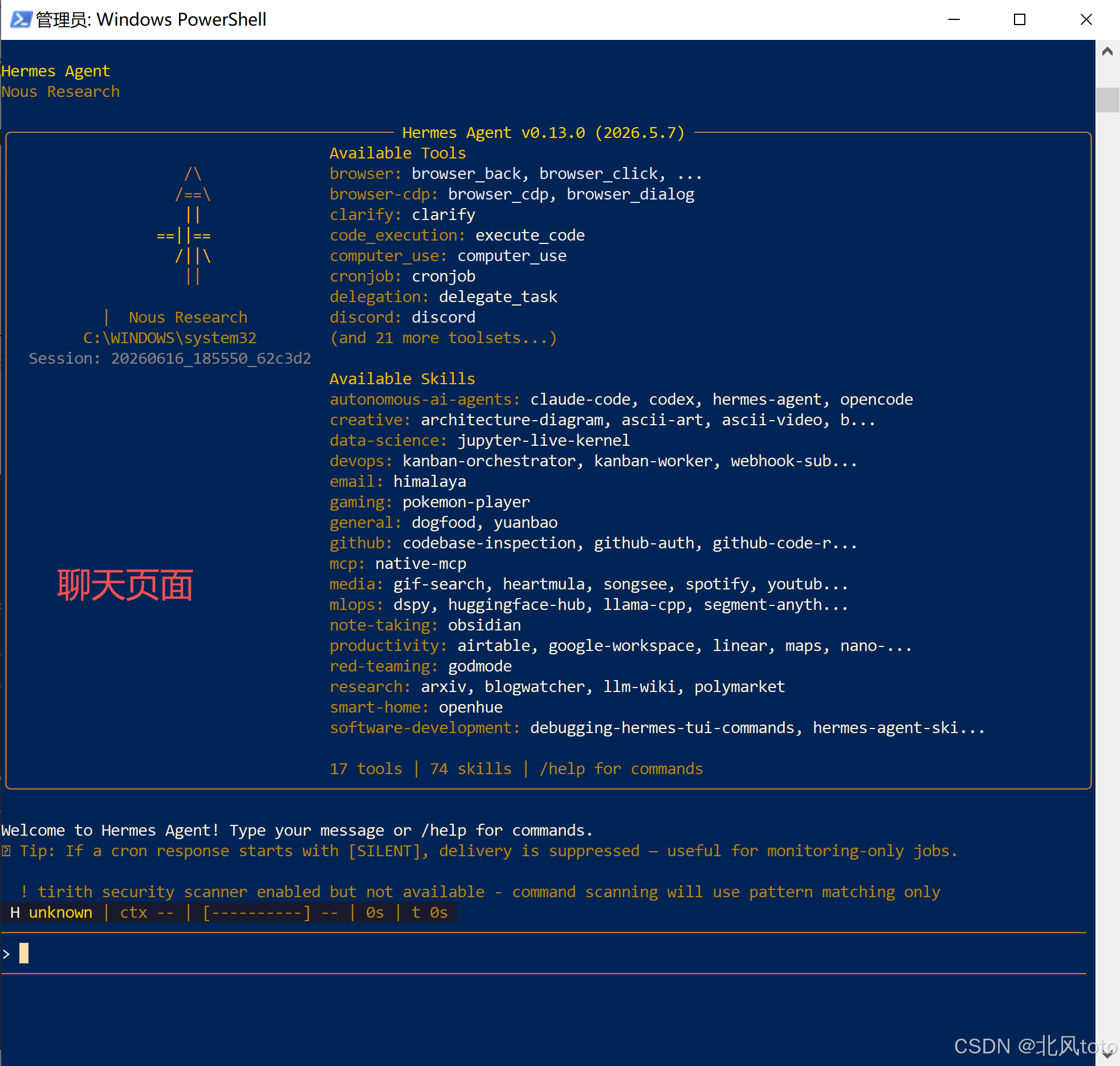
Task: Click the 'clarify:' toolset label
Action: tap(365, 215)
